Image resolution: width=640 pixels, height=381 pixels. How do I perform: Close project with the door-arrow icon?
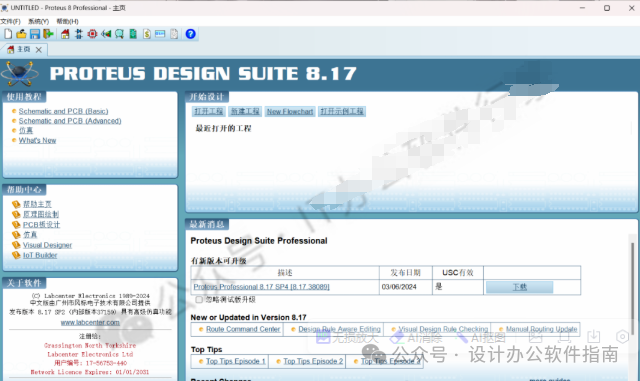point(48,34)
